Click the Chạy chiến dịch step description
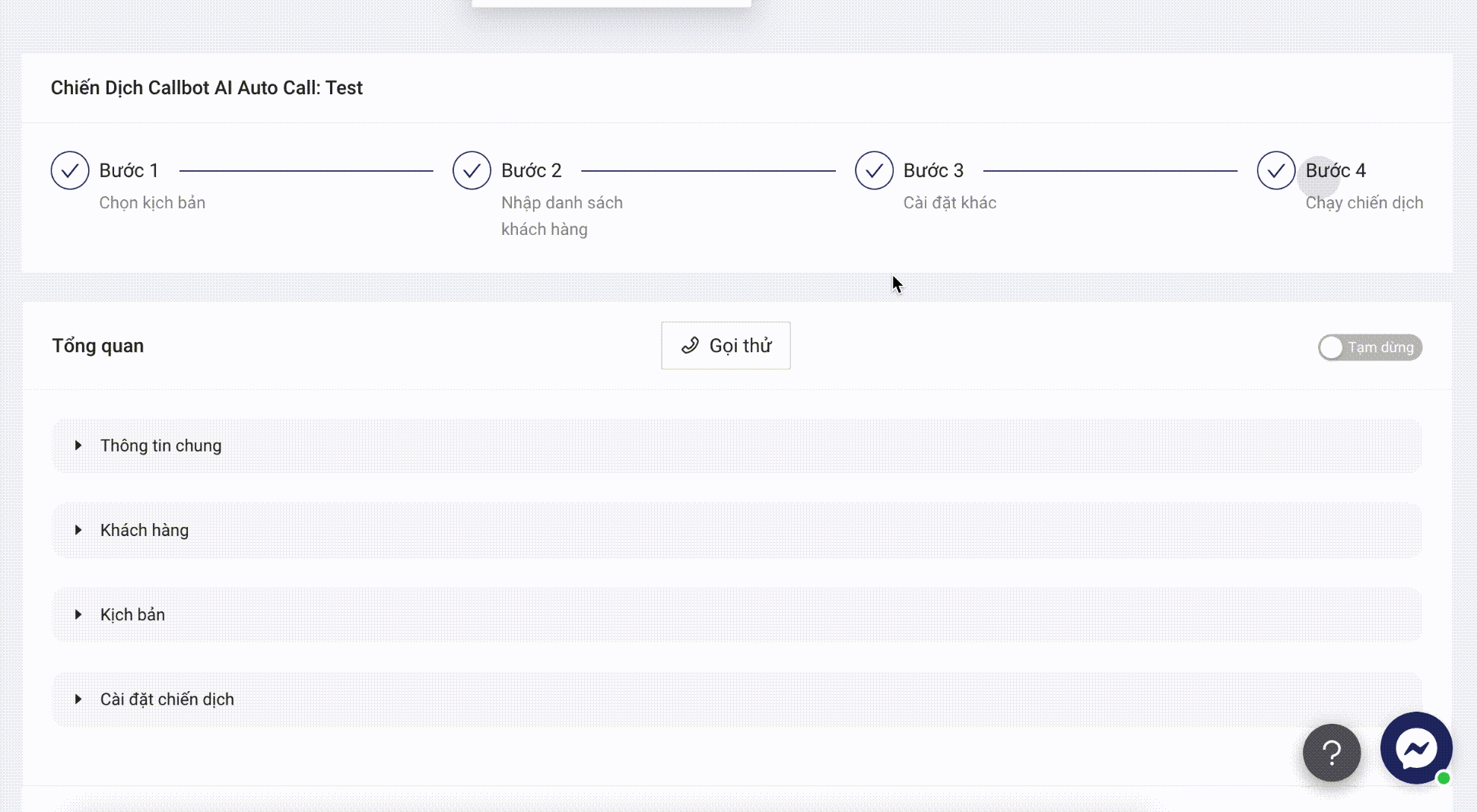Image resolution: width=1477 pixels, height=812 pixels. point(1364,203)
